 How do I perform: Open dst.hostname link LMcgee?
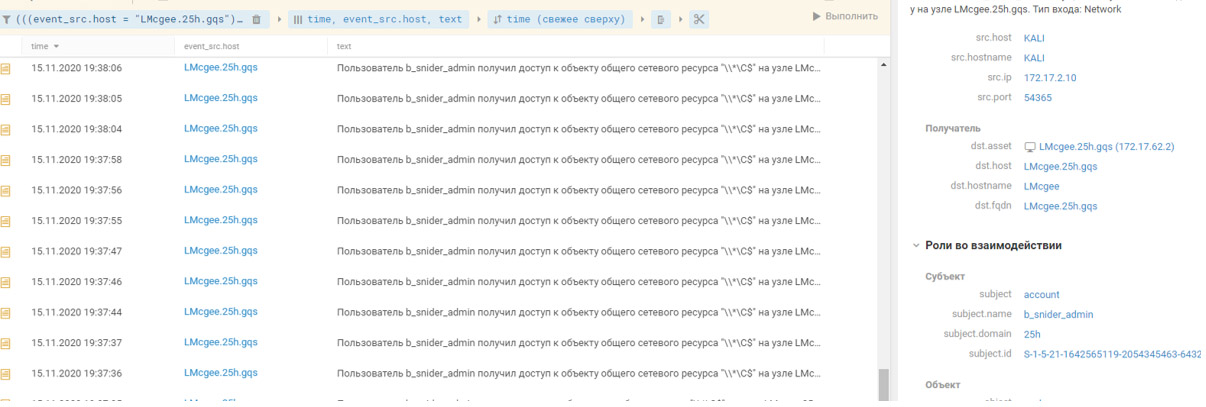click(1042, 187)
